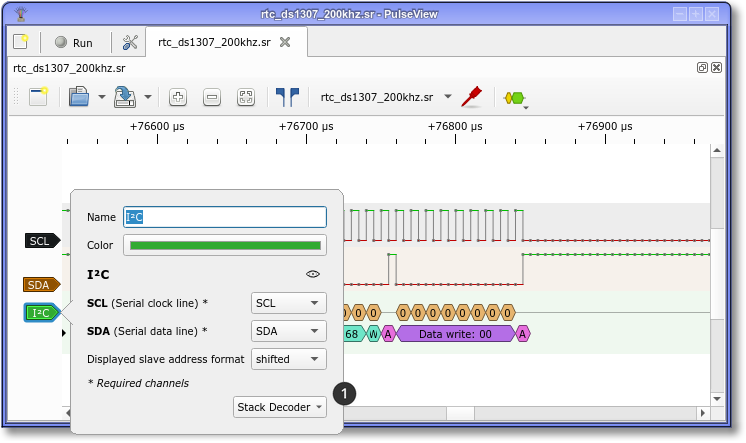746x443 pixels.
Task: Open the green Color swatch picker
Action: (x=225, y=245)
